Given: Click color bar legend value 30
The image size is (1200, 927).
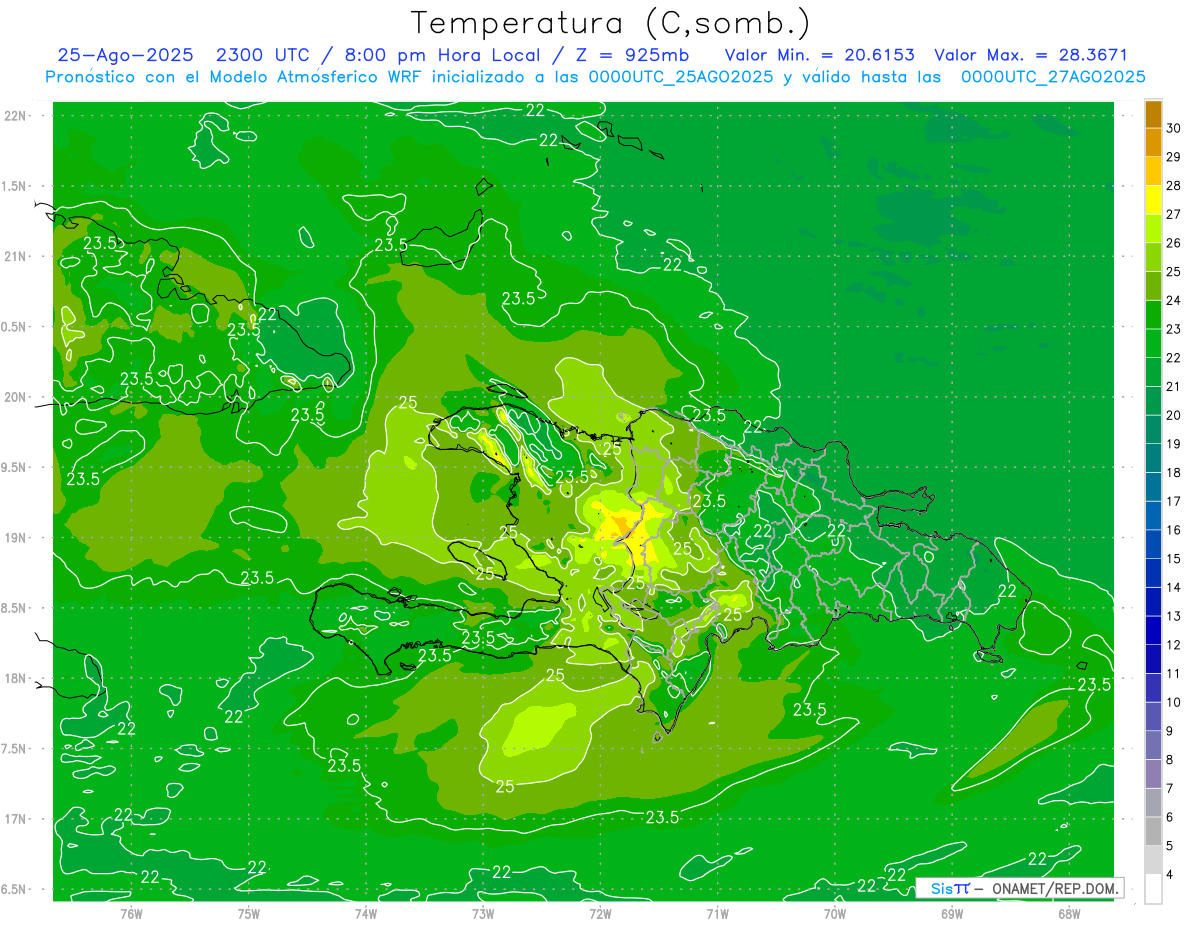Looking at the screenshot, I should [1174, 128].
